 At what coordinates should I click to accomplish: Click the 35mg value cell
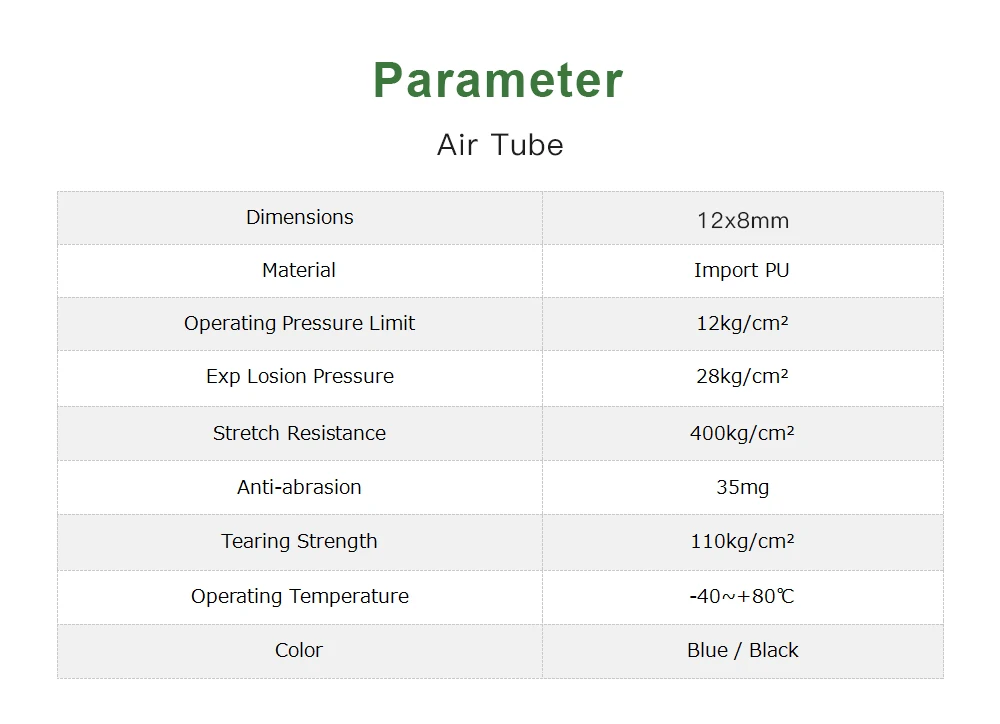point(742,487)
